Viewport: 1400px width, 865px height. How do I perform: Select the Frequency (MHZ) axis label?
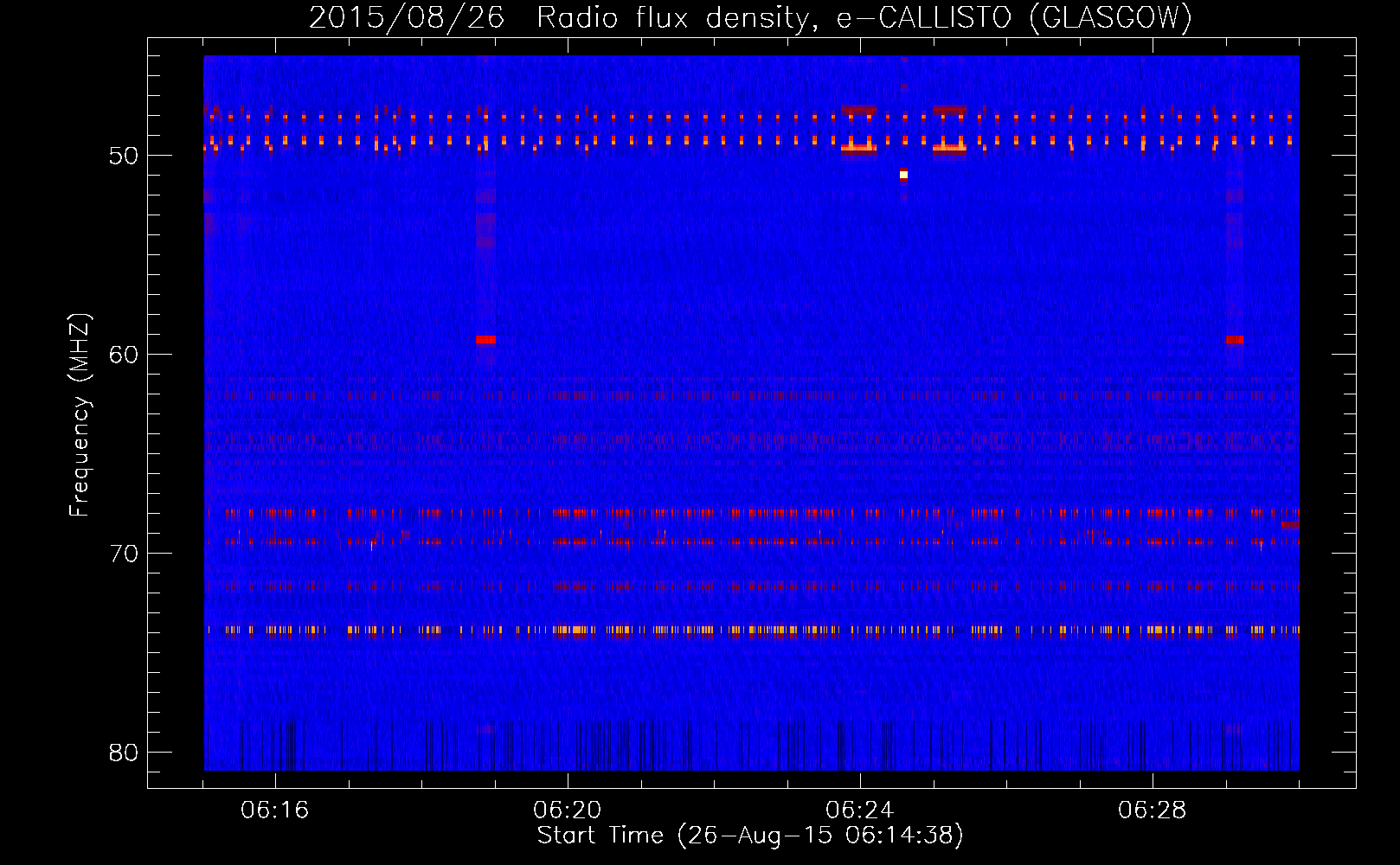pyautogui.click(x=80, y=415)
